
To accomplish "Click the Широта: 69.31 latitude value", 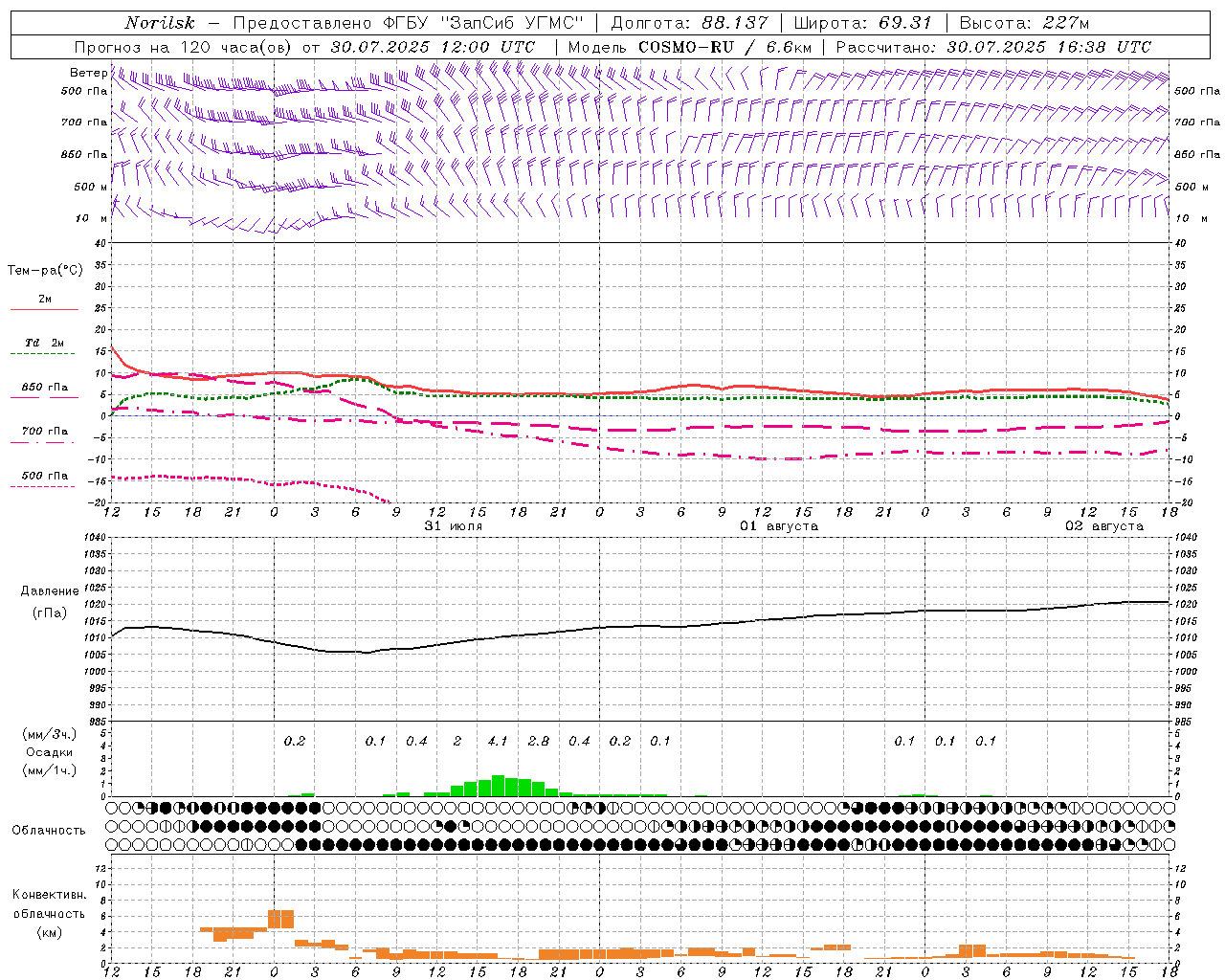I will tap(863, 23).
